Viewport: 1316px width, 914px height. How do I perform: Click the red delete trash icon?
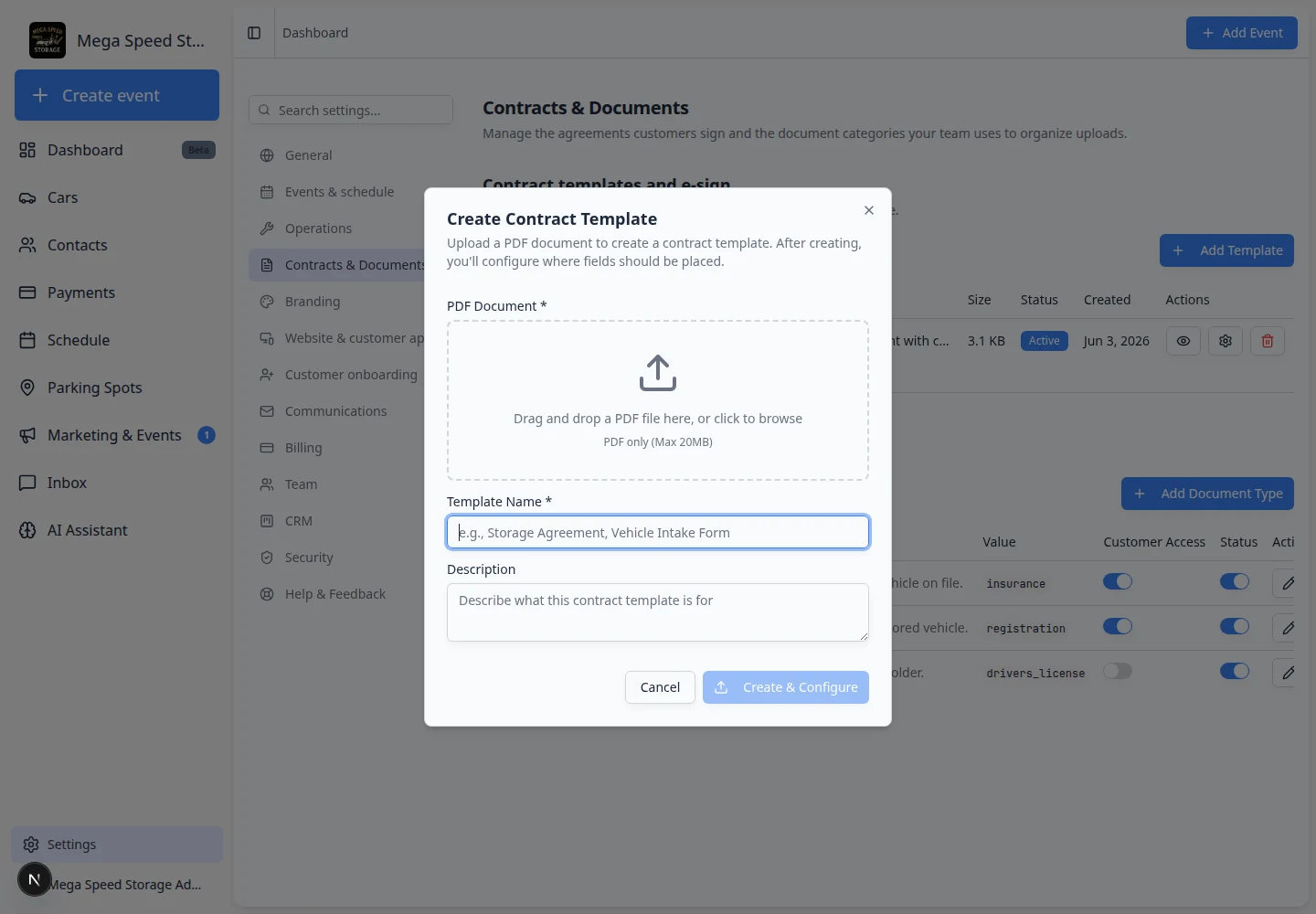pos(1268,341)
